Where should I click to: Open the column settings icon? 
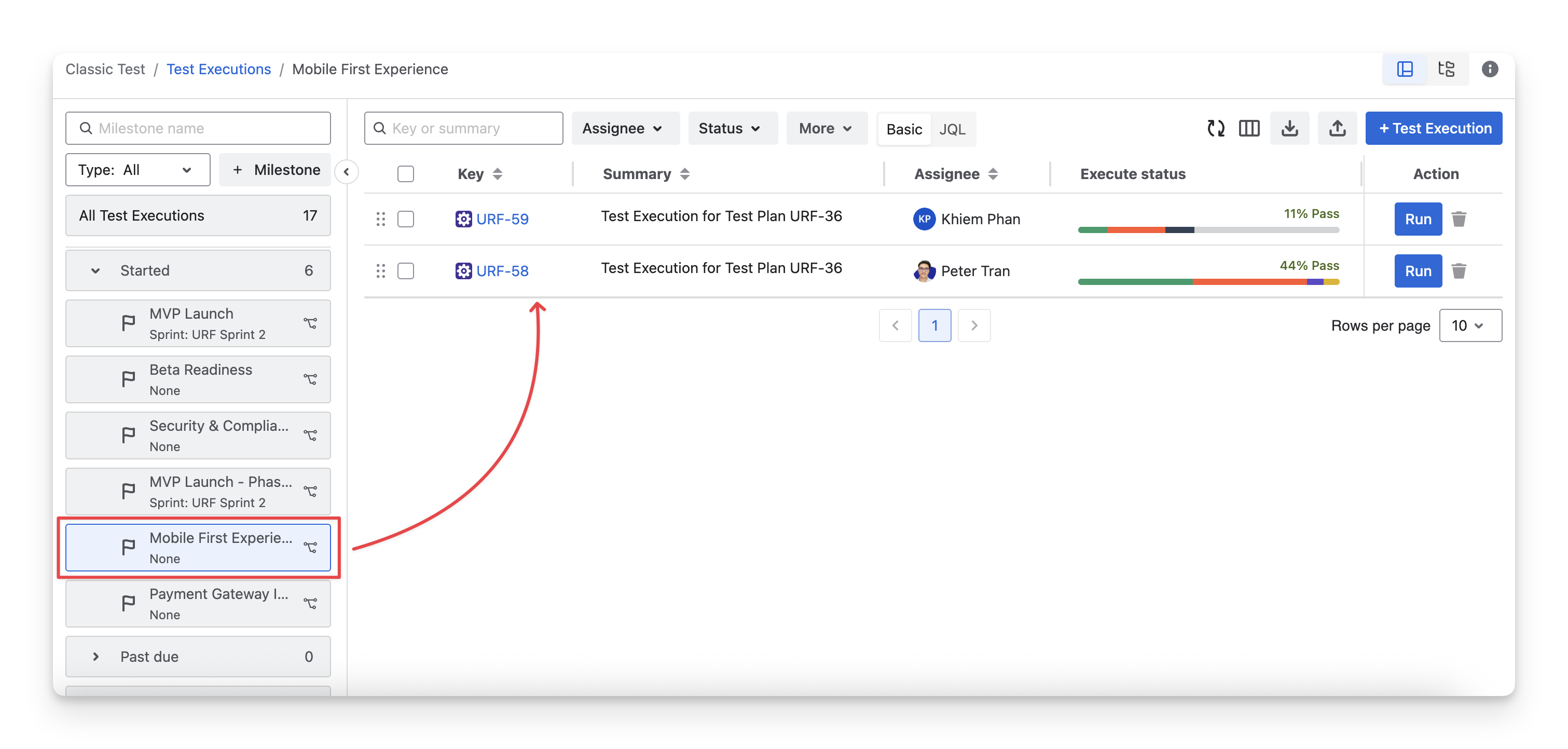click(1249, 129)
